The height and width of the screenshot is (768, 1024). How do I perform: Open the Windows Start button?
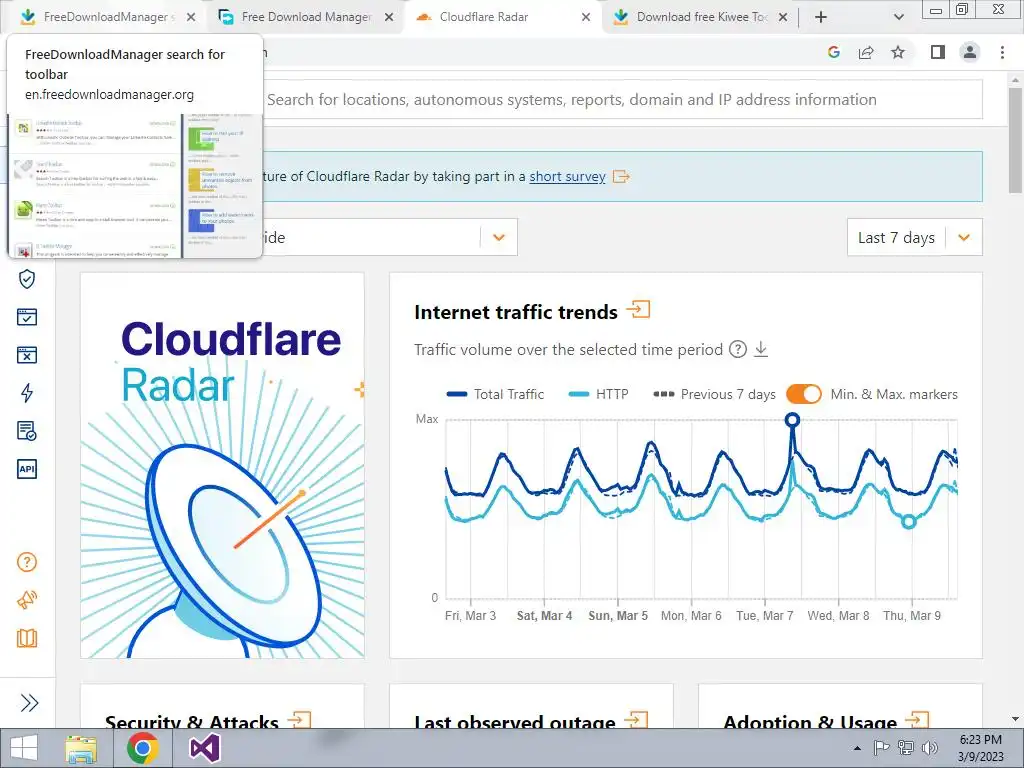click(x=24, y=748)
